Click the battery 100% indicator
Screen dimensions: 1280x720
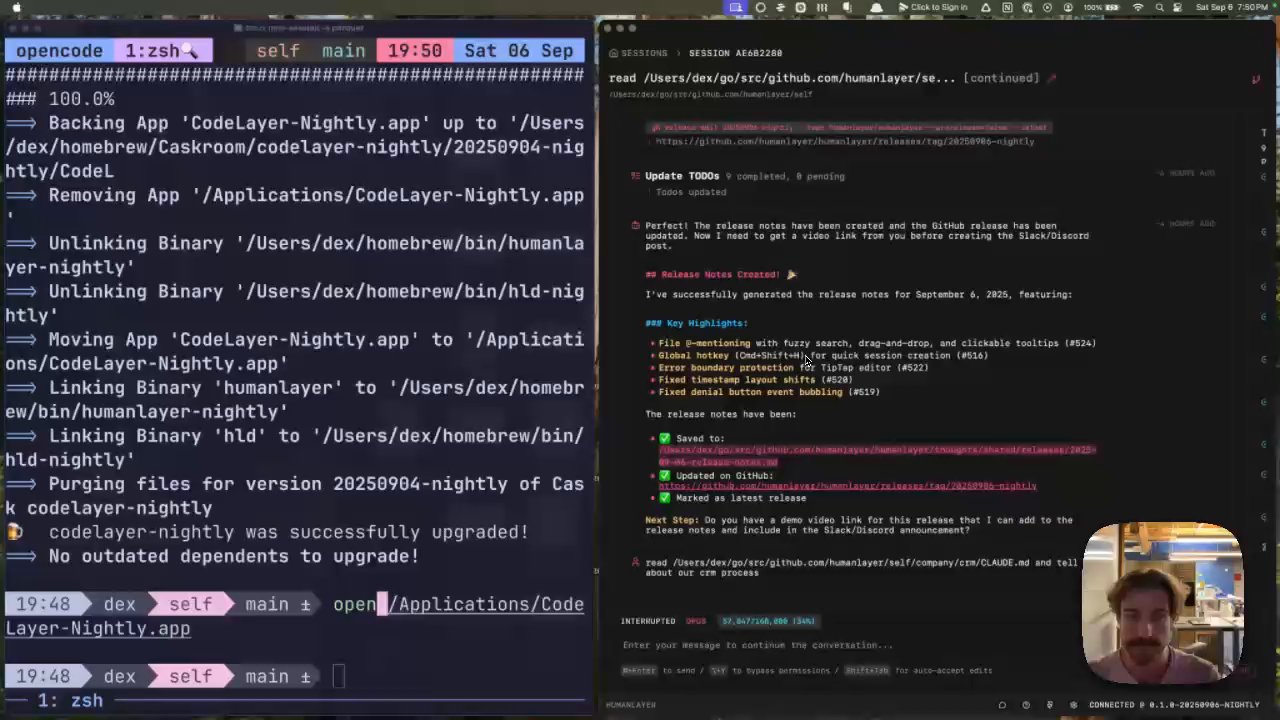pyautogui.click(x=1101, y=7)
